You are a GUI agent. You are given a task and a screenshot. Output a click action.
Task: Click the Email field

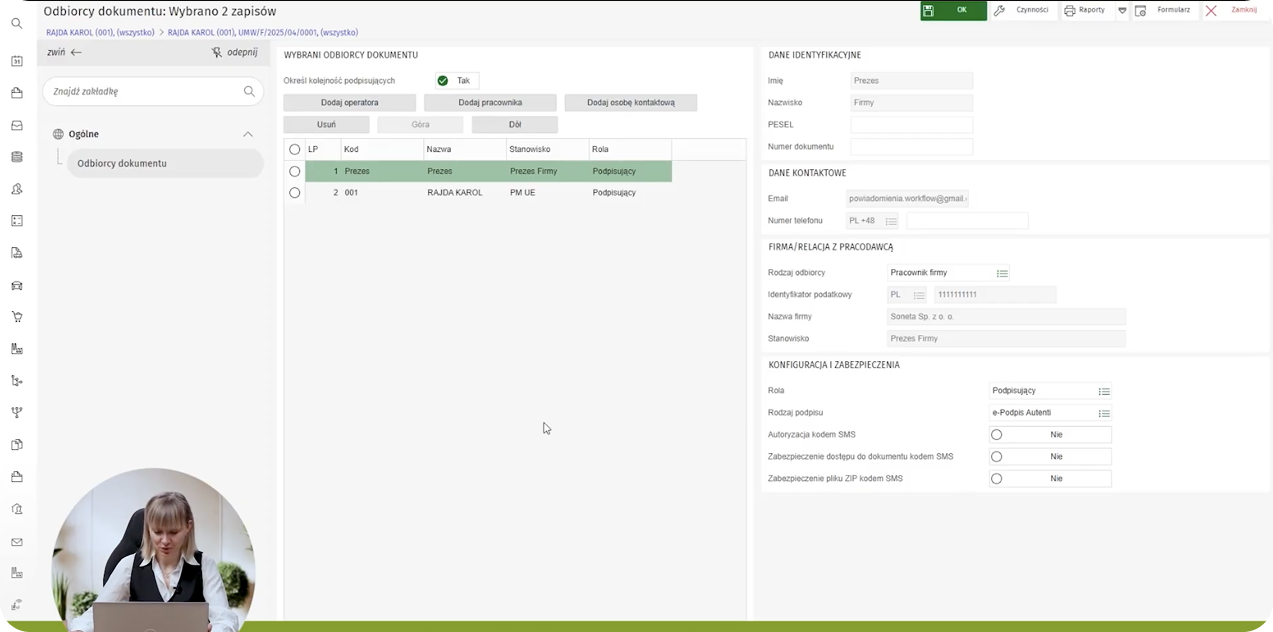(x=908, y=199)
